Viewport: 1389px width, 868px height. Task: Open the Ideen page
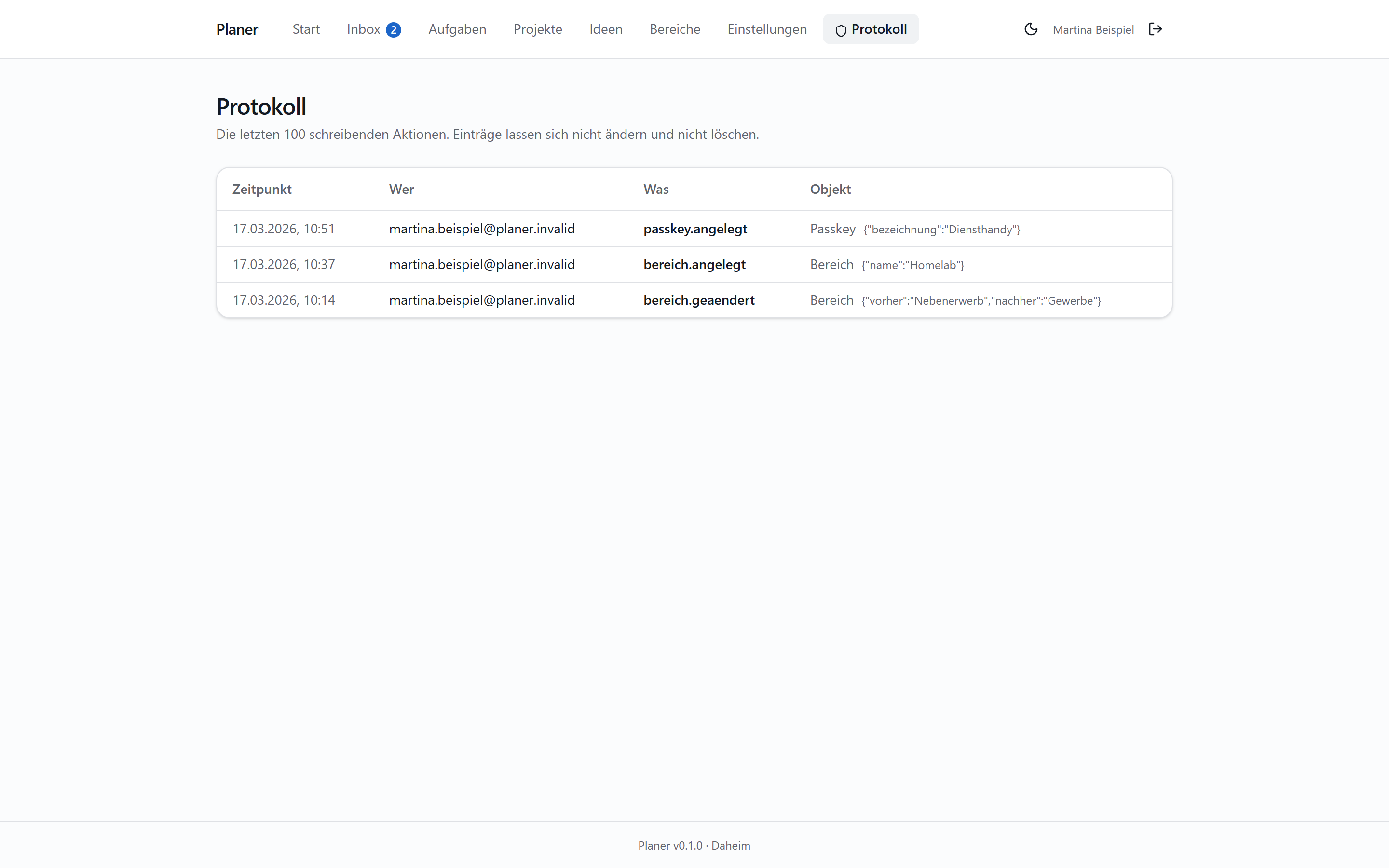(606, 29)
